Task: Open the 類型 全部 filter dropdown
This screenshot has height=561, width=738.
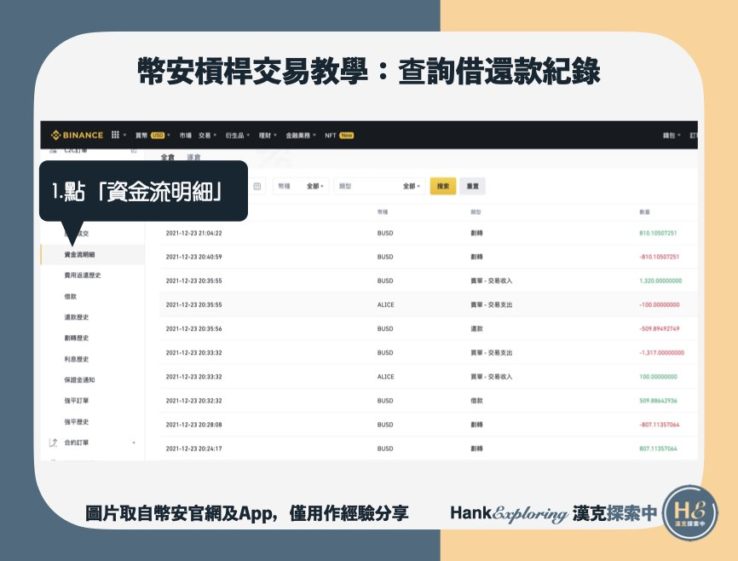Action: tap(380, 186)
